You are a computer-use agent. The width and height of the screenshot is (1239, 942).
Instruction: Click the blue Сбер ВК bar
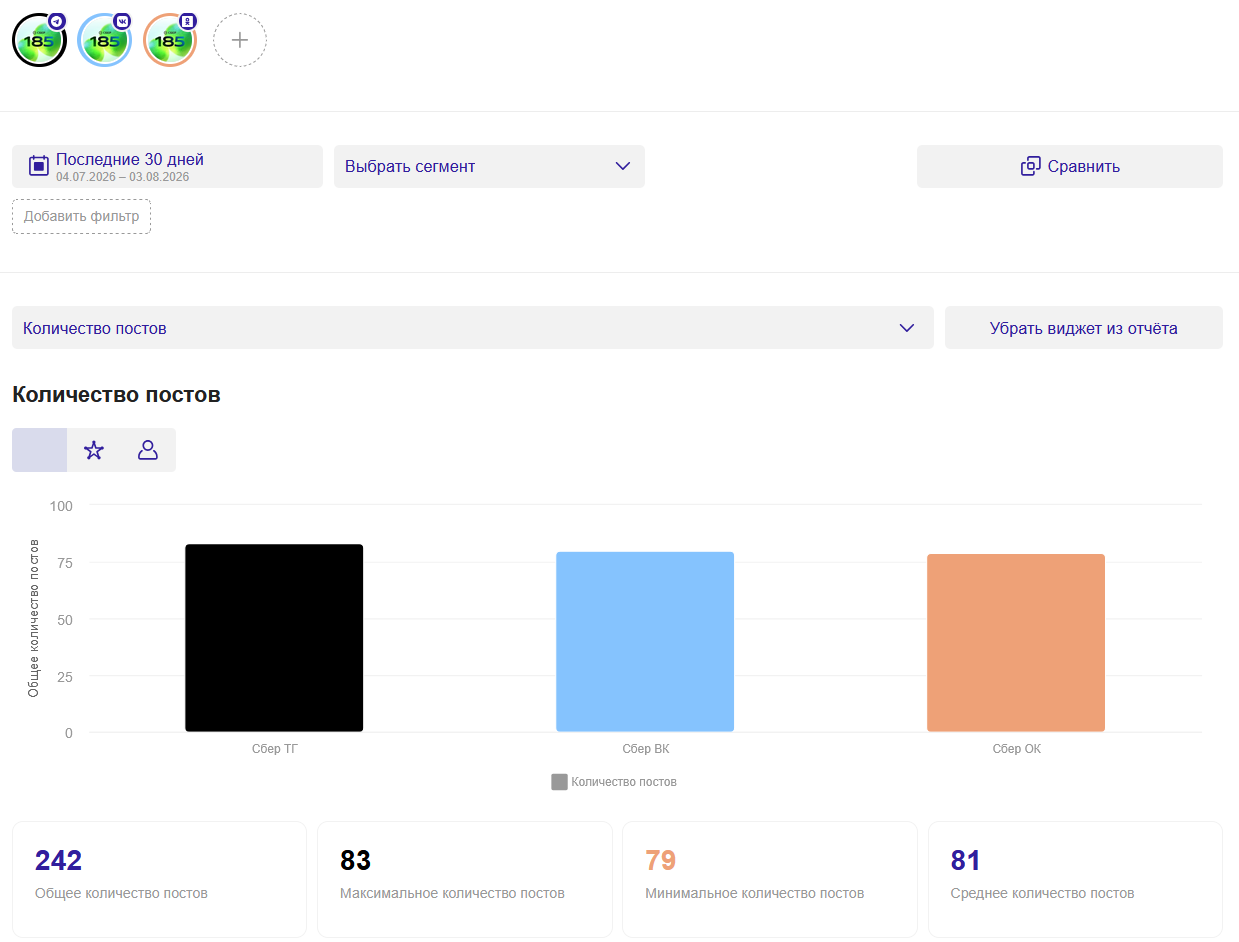tap(645, 642)
